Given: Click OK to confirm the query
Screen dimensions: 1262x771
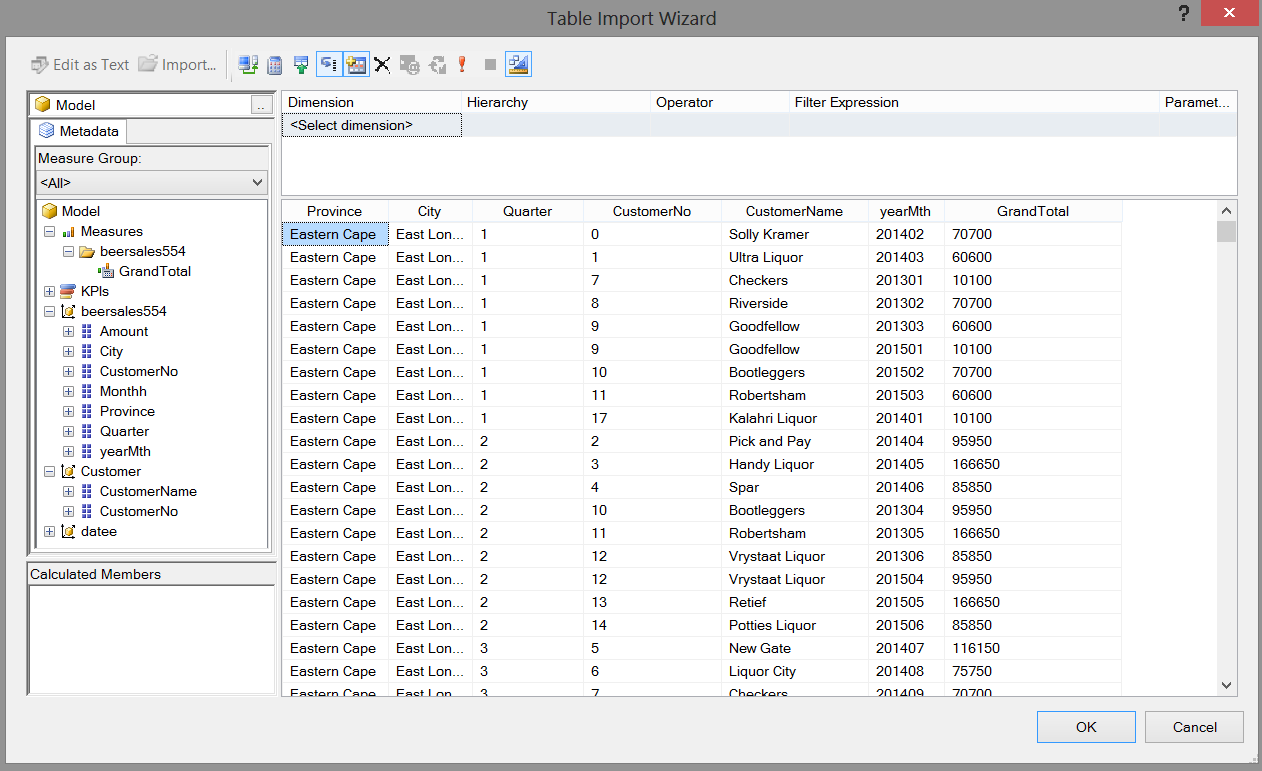Looking at the screenshot, I should tap(1086, 727).
